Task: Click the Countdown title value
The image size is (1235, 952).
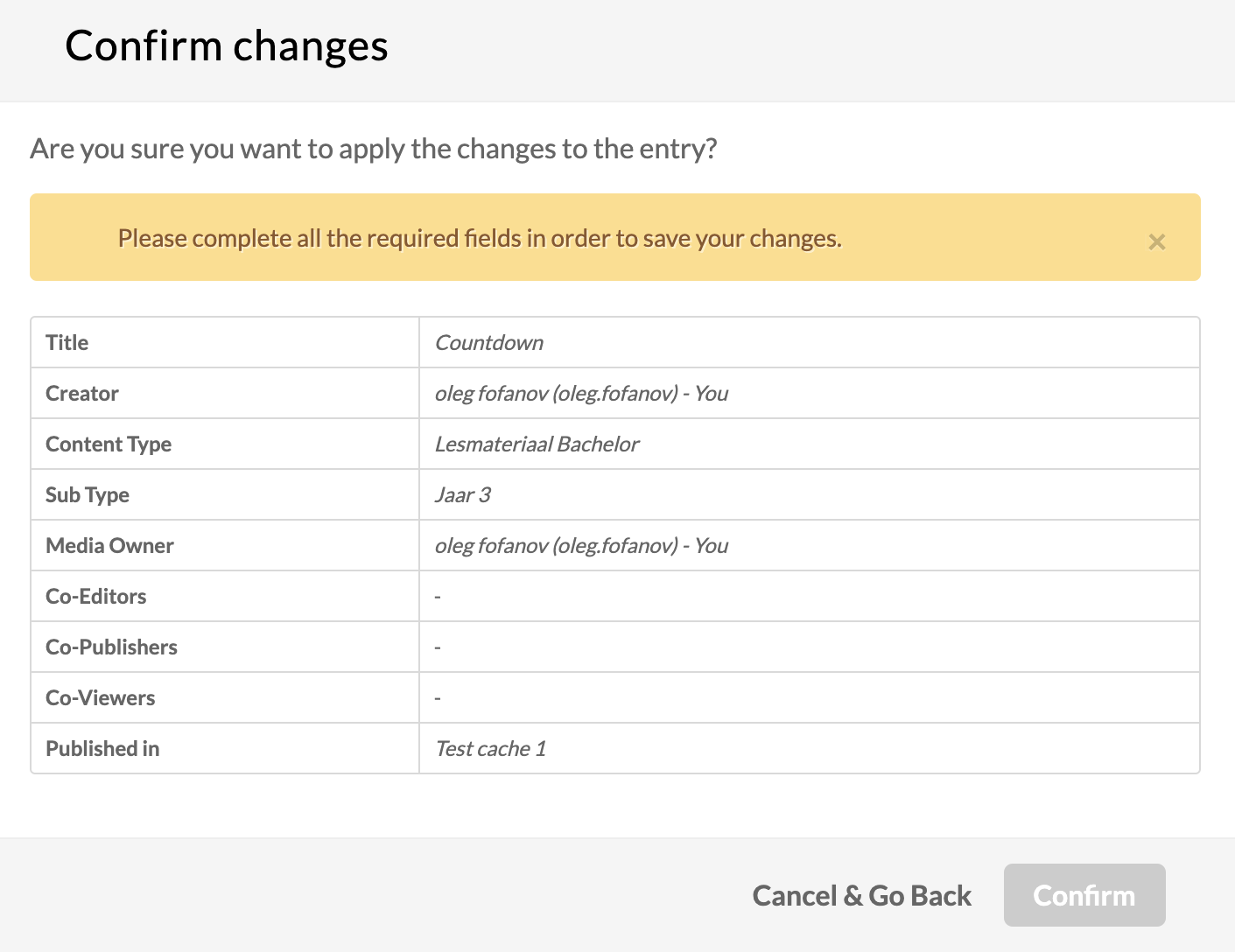Action: (489, 343)
